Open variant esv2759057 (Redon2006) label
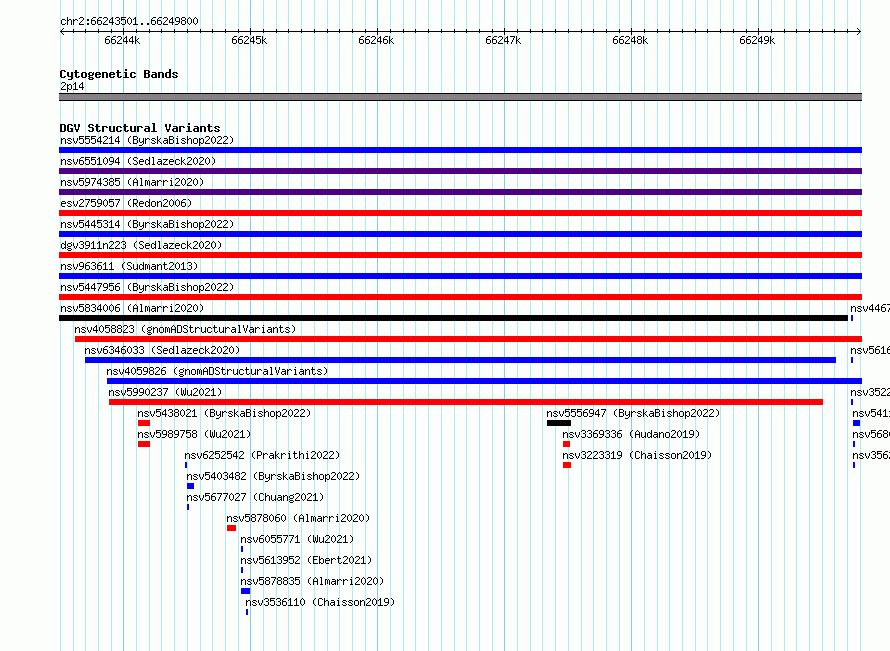 coord(126,203)
